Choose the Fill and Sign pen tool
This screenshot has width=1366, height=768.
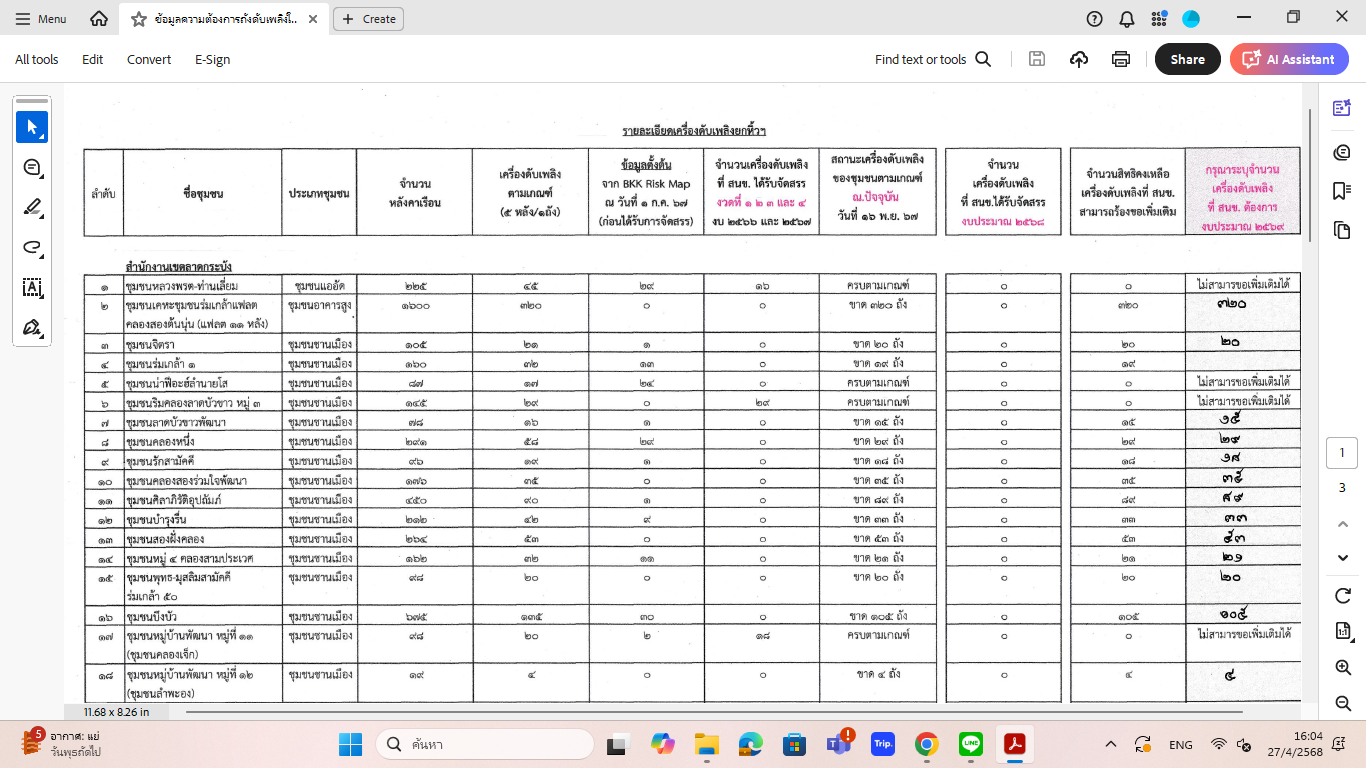(32, 327)
